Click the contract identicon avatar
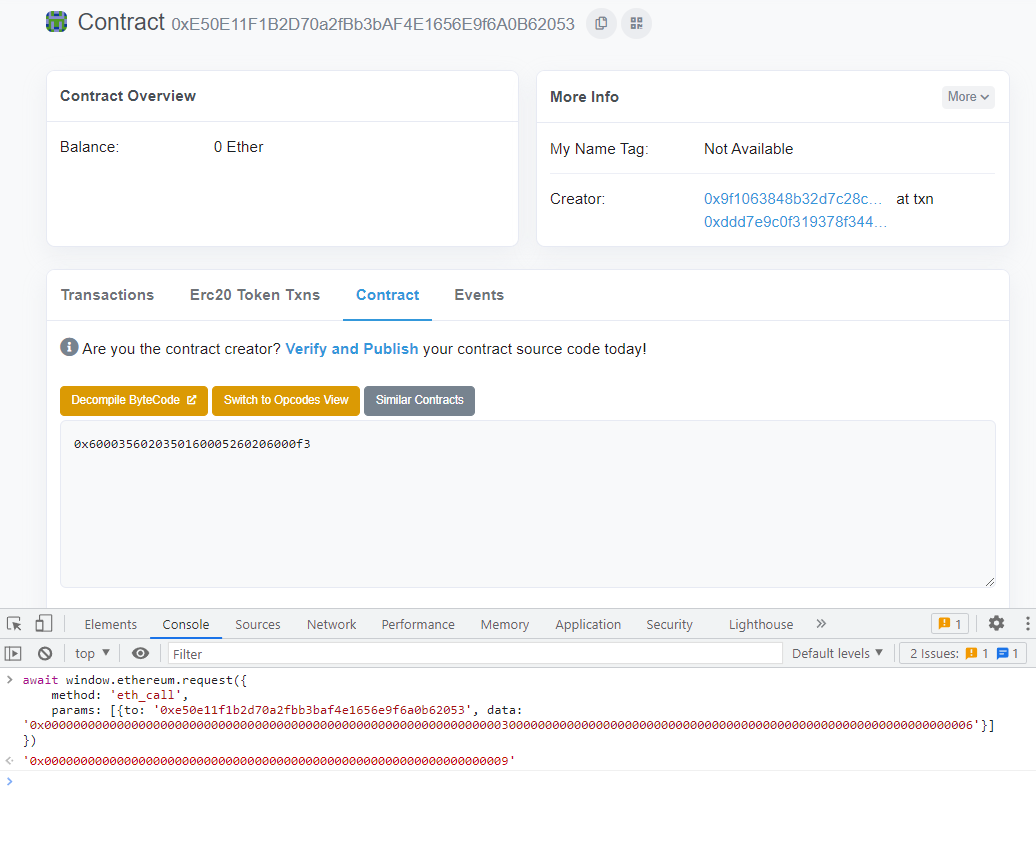This screenshot has height=860, width=1036. tap(56, 22)
